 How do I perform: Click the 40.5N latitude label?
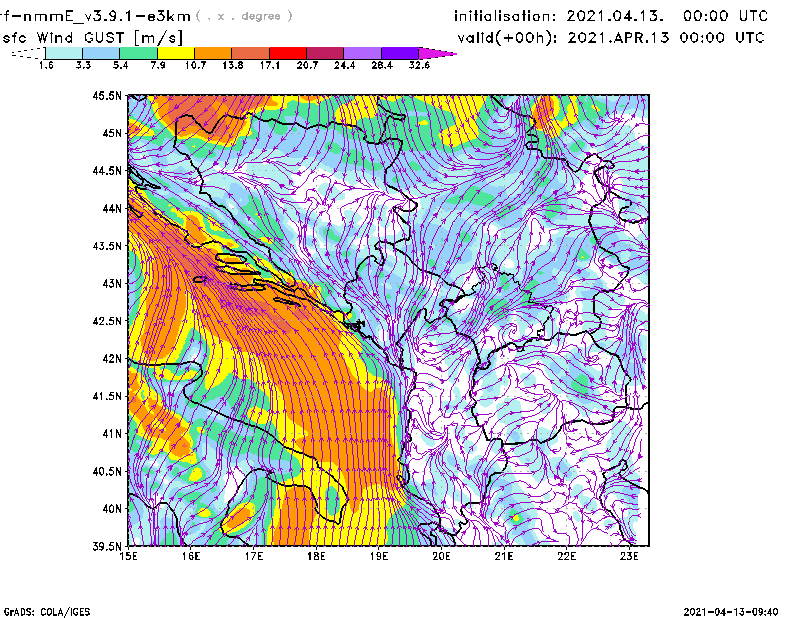point(107,472)
